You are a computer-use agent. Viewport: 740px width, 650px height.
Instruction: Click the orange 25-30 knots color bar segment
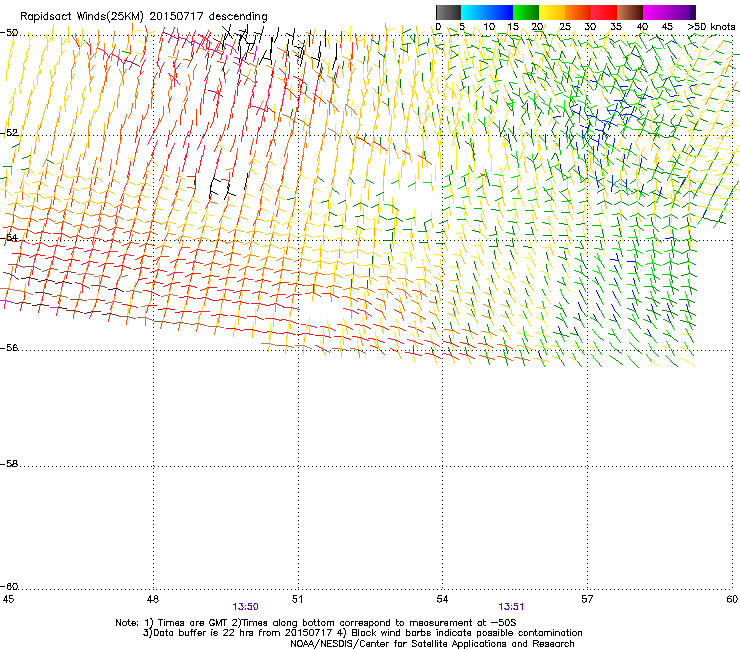point(578,12)
